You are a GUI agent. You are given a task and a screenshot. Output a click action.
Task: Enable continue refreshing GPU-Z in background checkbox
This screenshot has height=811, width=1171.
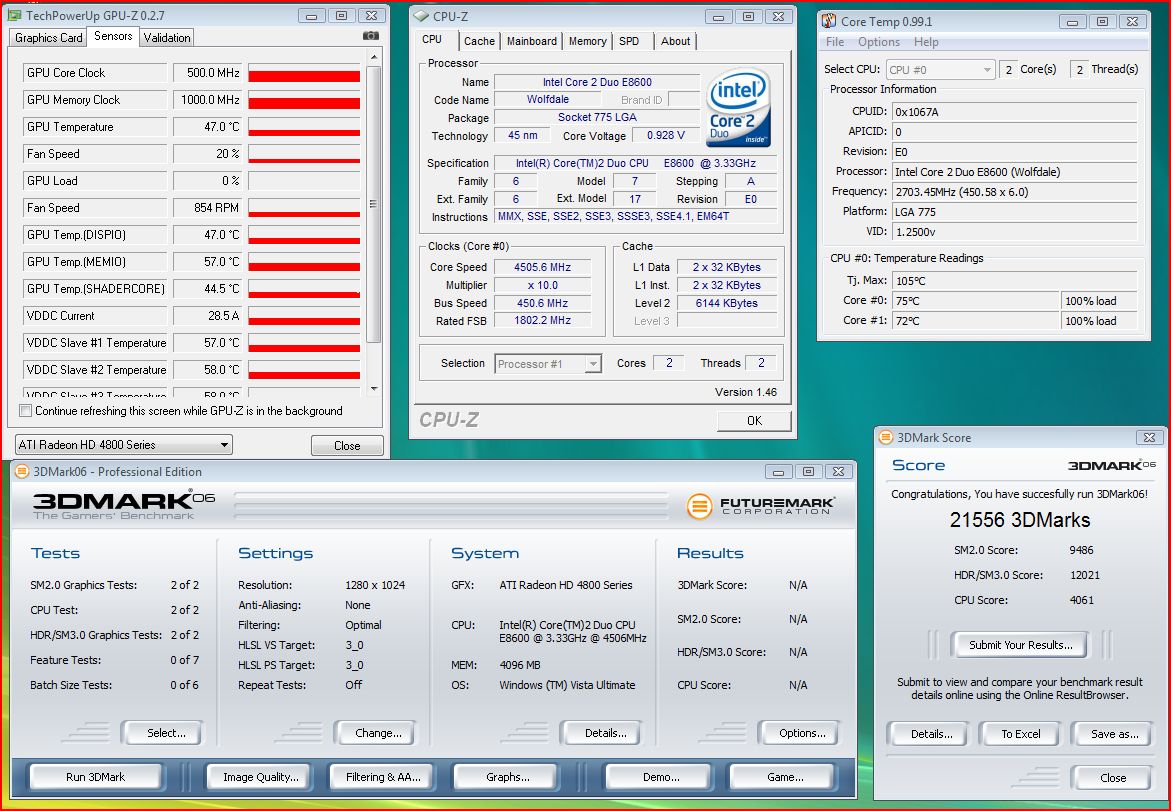tap(26, 411)
